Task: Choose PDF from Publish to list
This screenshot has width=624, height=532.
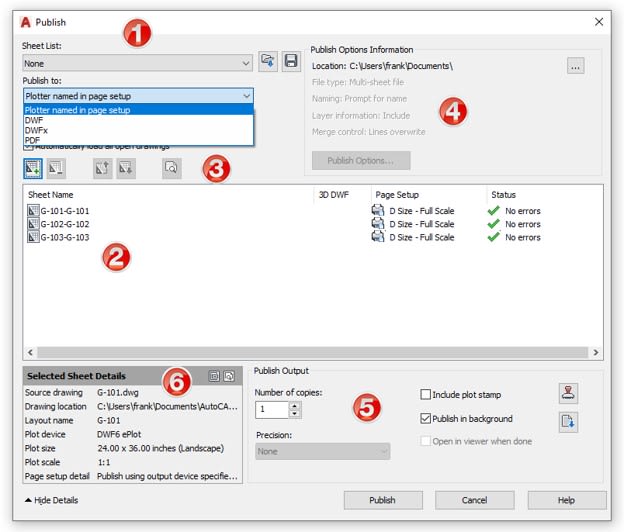Action: 138,140
